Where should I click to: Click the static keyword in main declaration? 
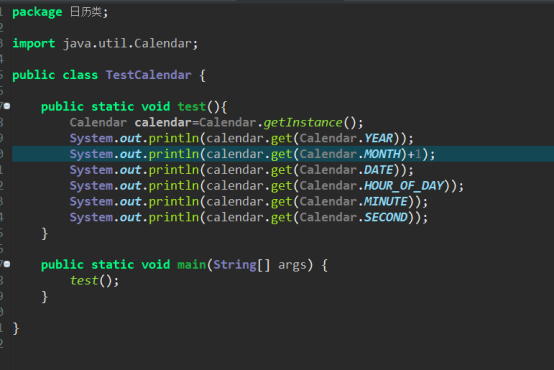tap(113, 265)
